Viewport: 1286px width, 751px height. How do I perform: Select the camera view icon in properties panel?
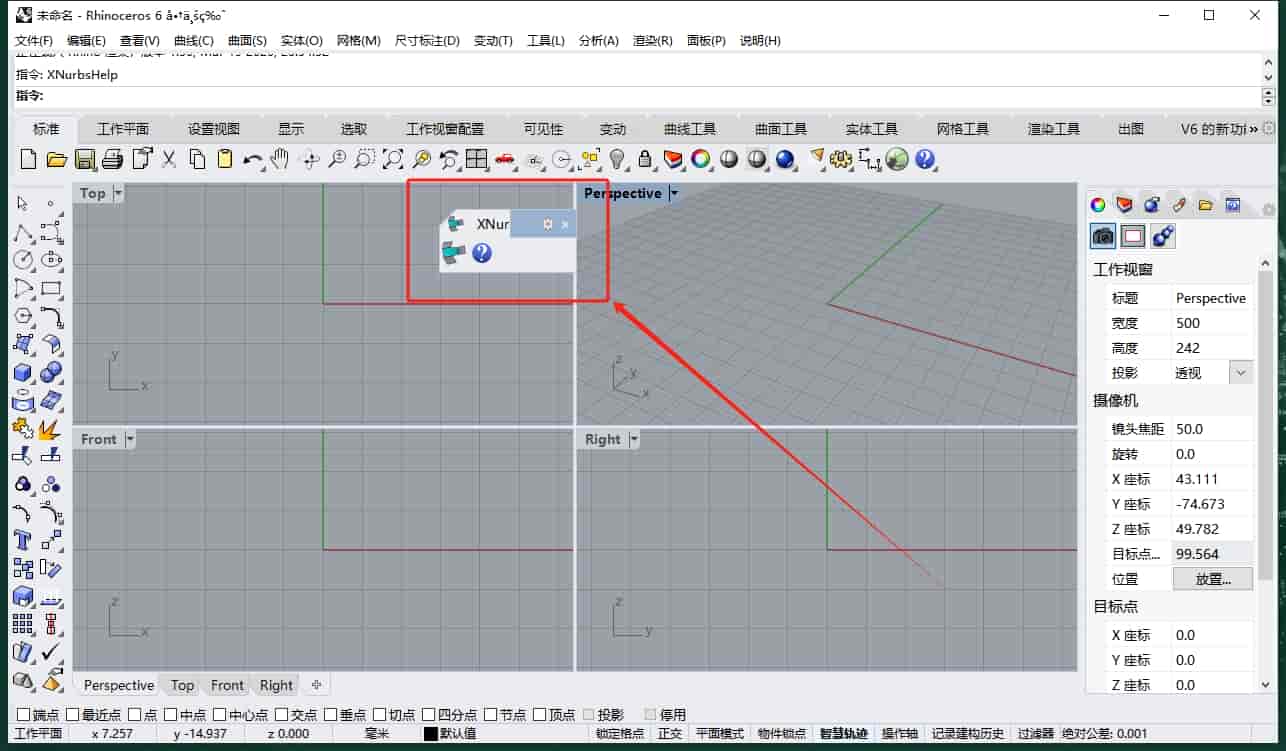click(1102, 235)
